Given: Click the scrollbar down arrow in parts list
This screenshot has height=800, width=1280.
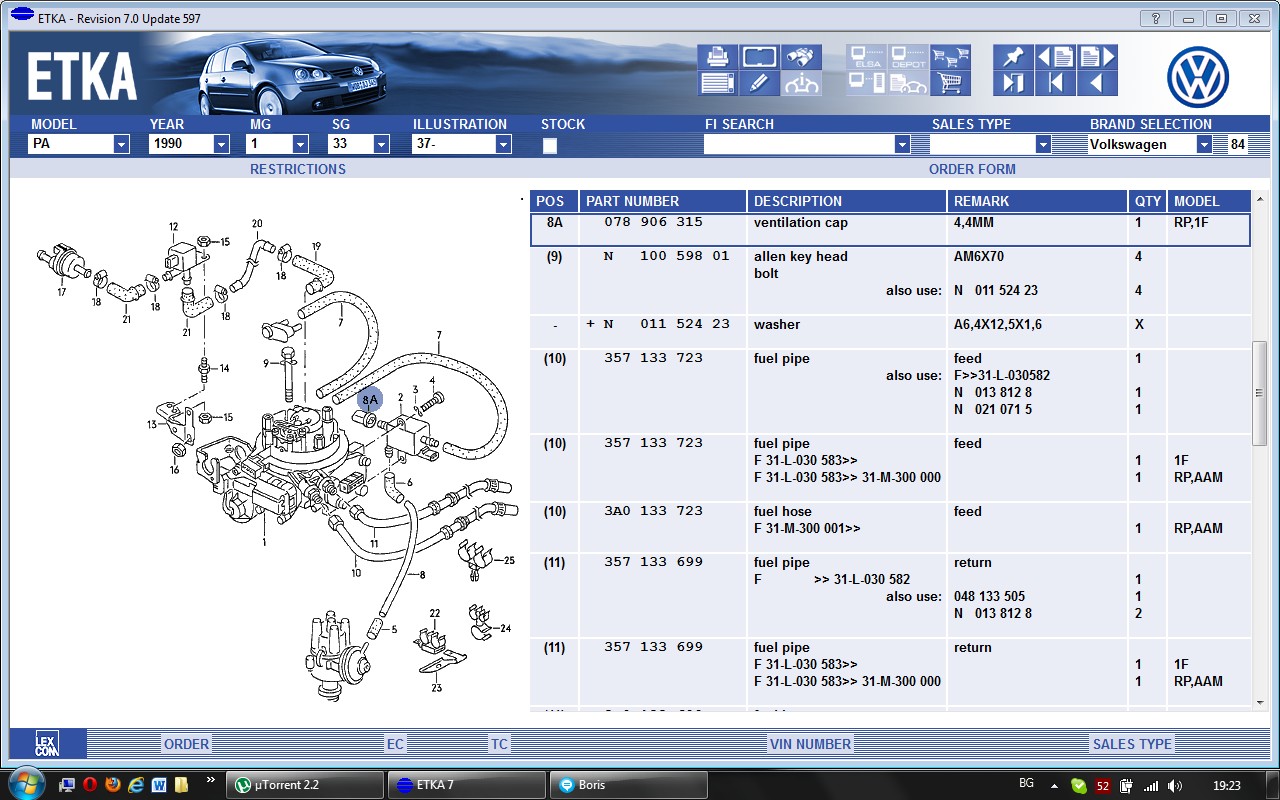Looking at the screenshot, I should pos(1260,703).
